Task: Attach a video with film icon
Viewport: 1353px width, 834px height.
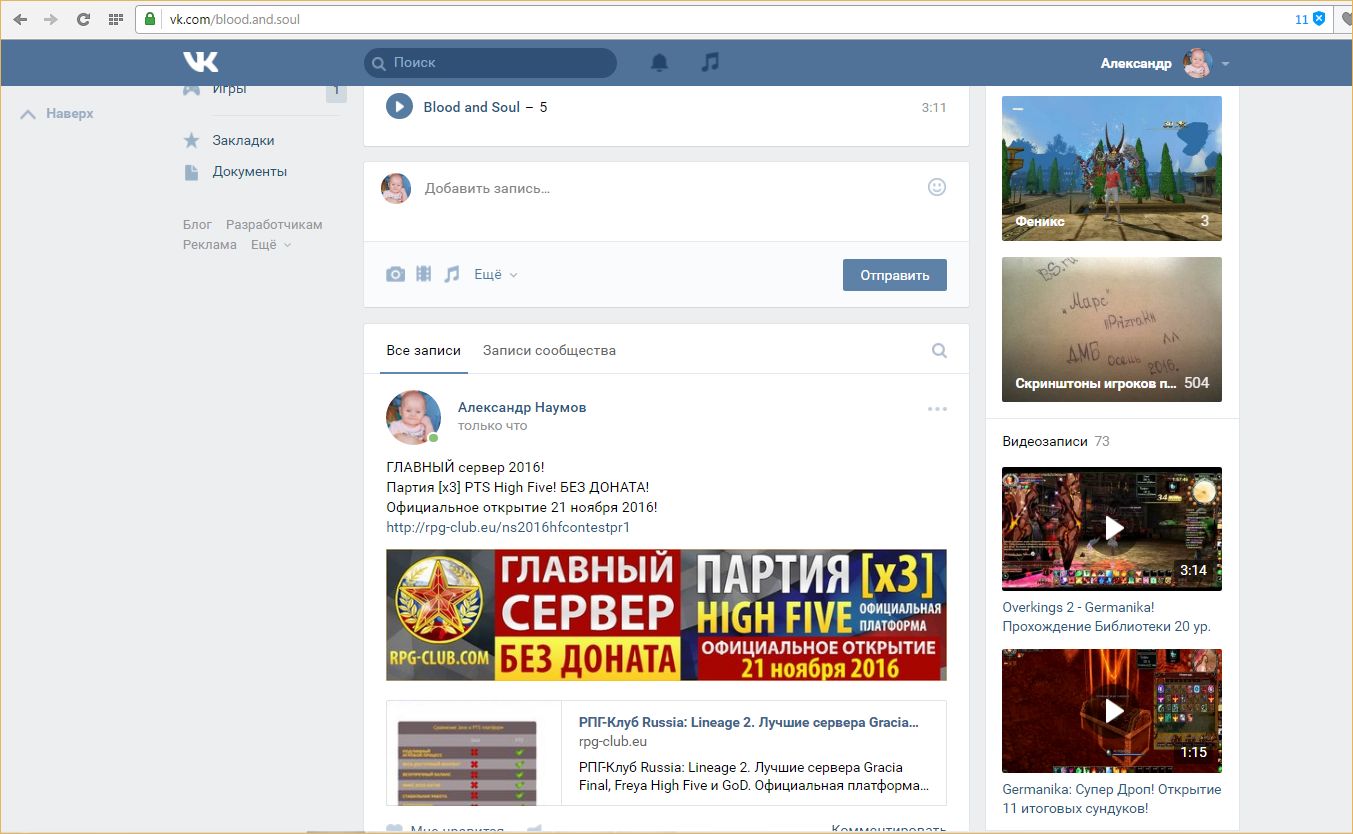Action: coord(424,274)
